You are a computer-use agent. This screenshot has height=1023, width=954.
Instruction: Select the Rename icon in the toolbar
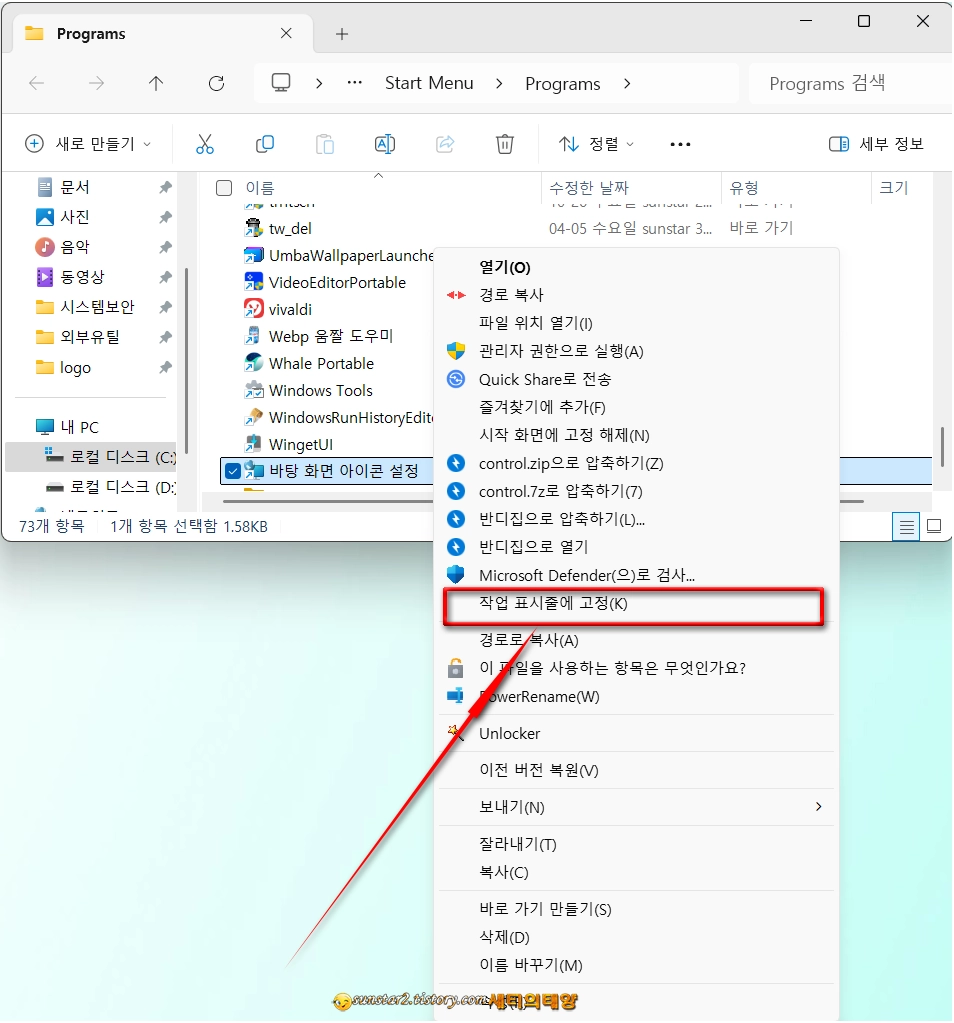tap(385, 143)
